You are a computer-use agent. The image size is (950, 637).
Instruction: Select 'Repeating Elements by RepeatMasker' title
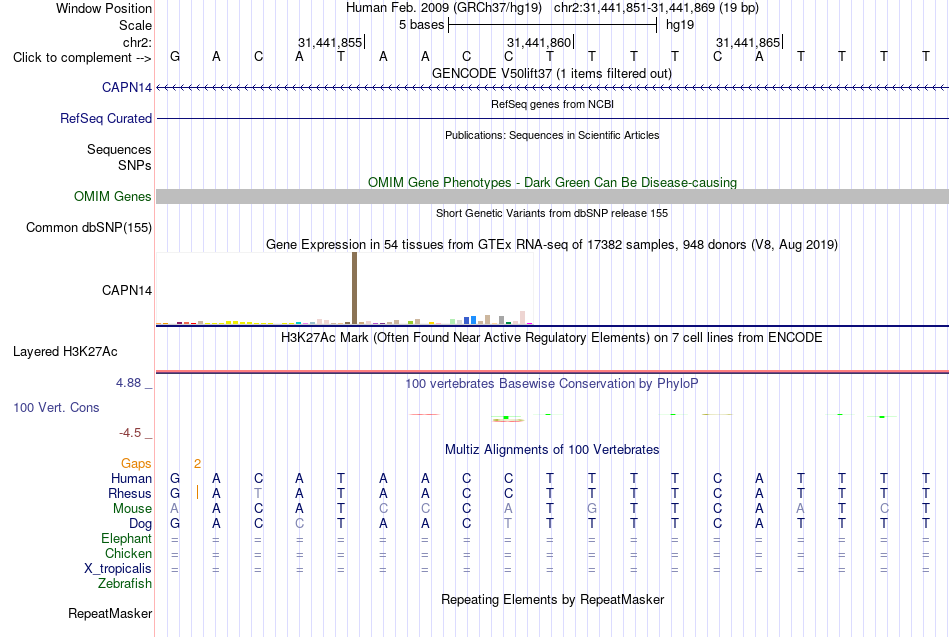[x=552, y=599]
